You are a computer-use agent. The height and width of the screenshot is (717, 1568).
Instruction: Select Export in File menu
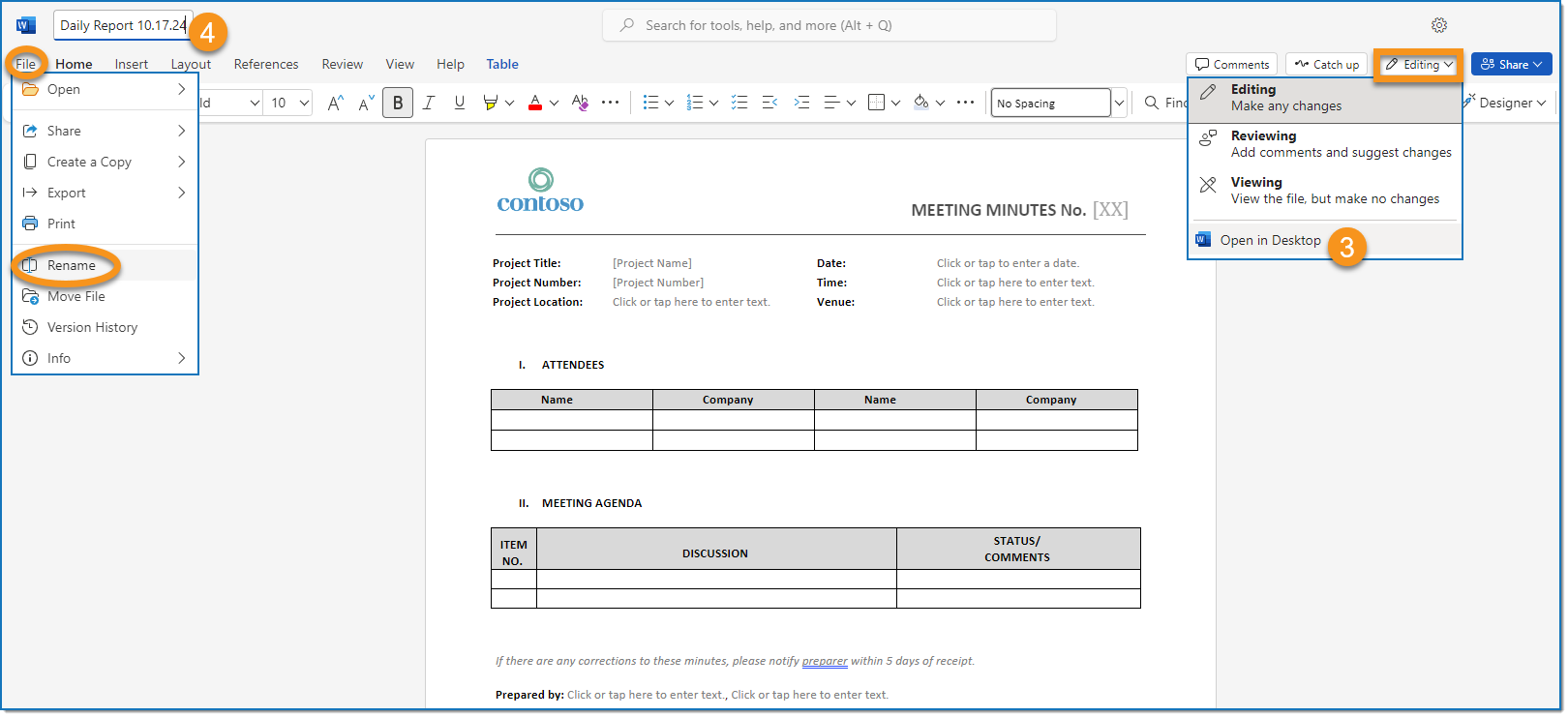pyautogui.click(x=105, y=193)
